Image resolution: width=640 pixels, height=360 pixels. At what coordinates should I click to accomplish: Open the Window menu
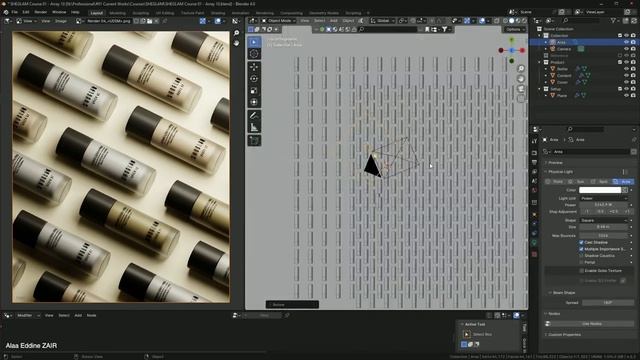[59, 12]
